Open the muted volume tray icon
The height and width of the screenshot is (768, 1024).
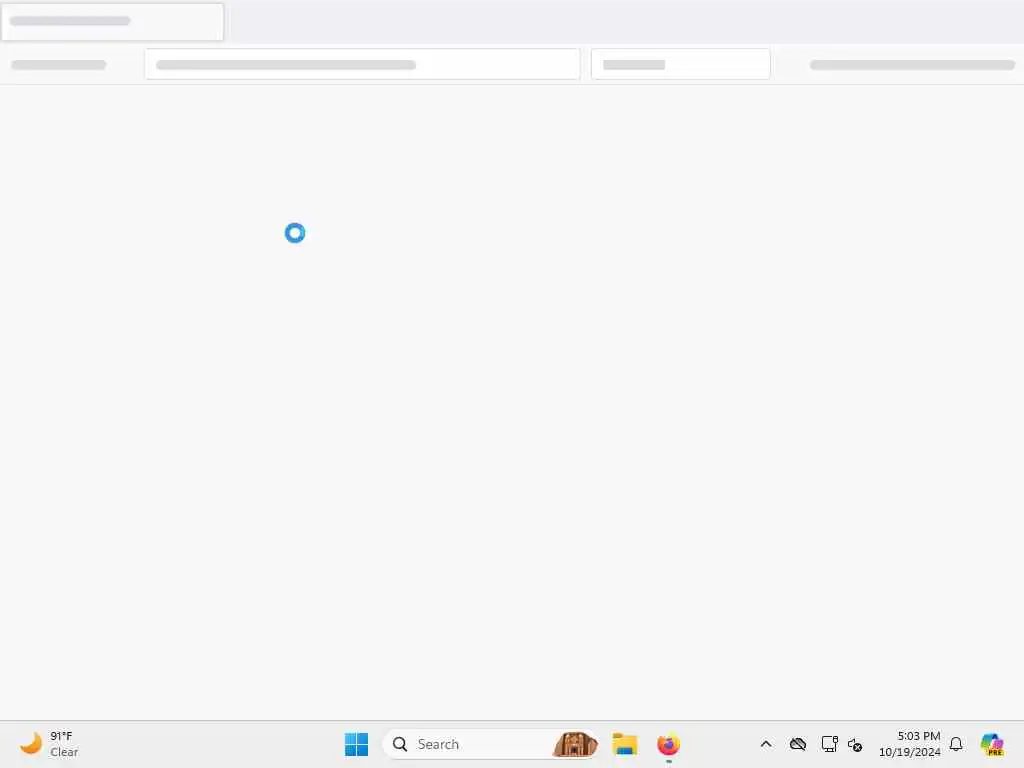tap(855, 744)
